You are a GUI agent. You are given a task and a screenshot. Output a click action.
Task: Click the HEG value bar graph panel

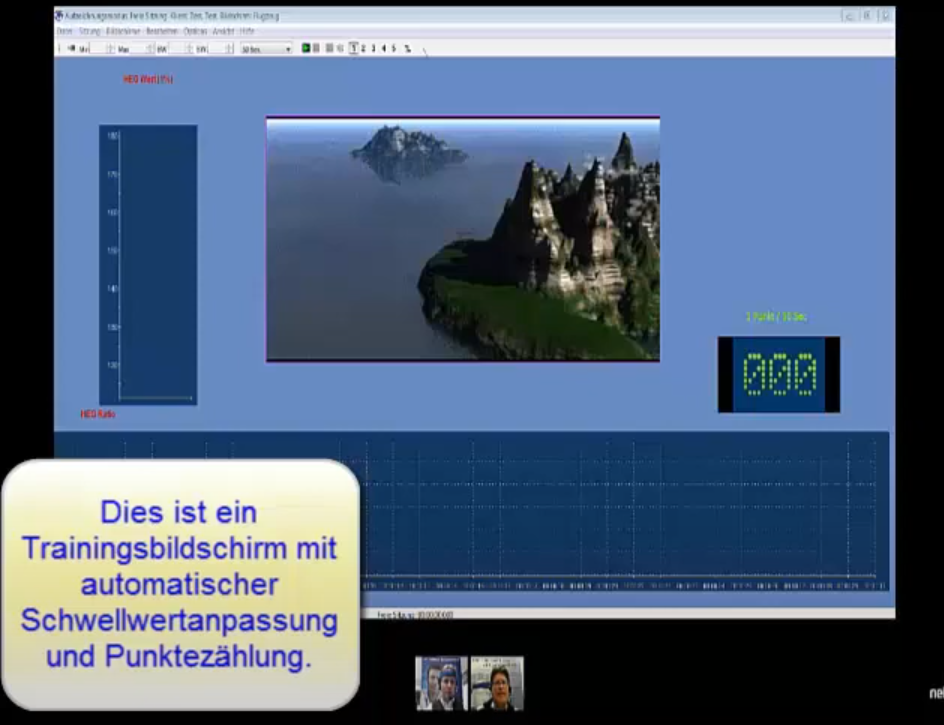tap(148, 265)
